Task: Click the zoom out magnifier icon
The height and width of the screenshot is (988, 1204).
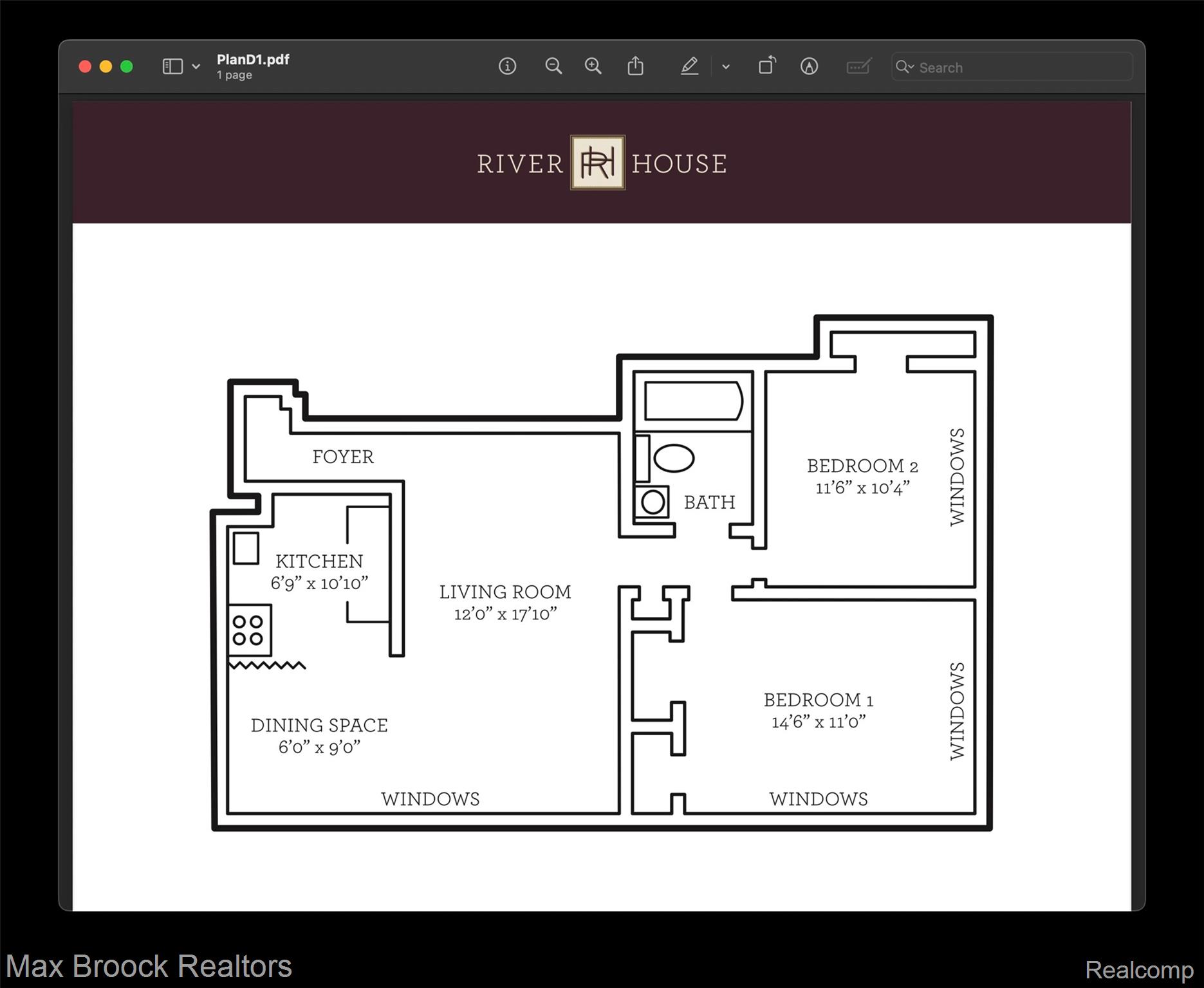Action: (553, 66)
